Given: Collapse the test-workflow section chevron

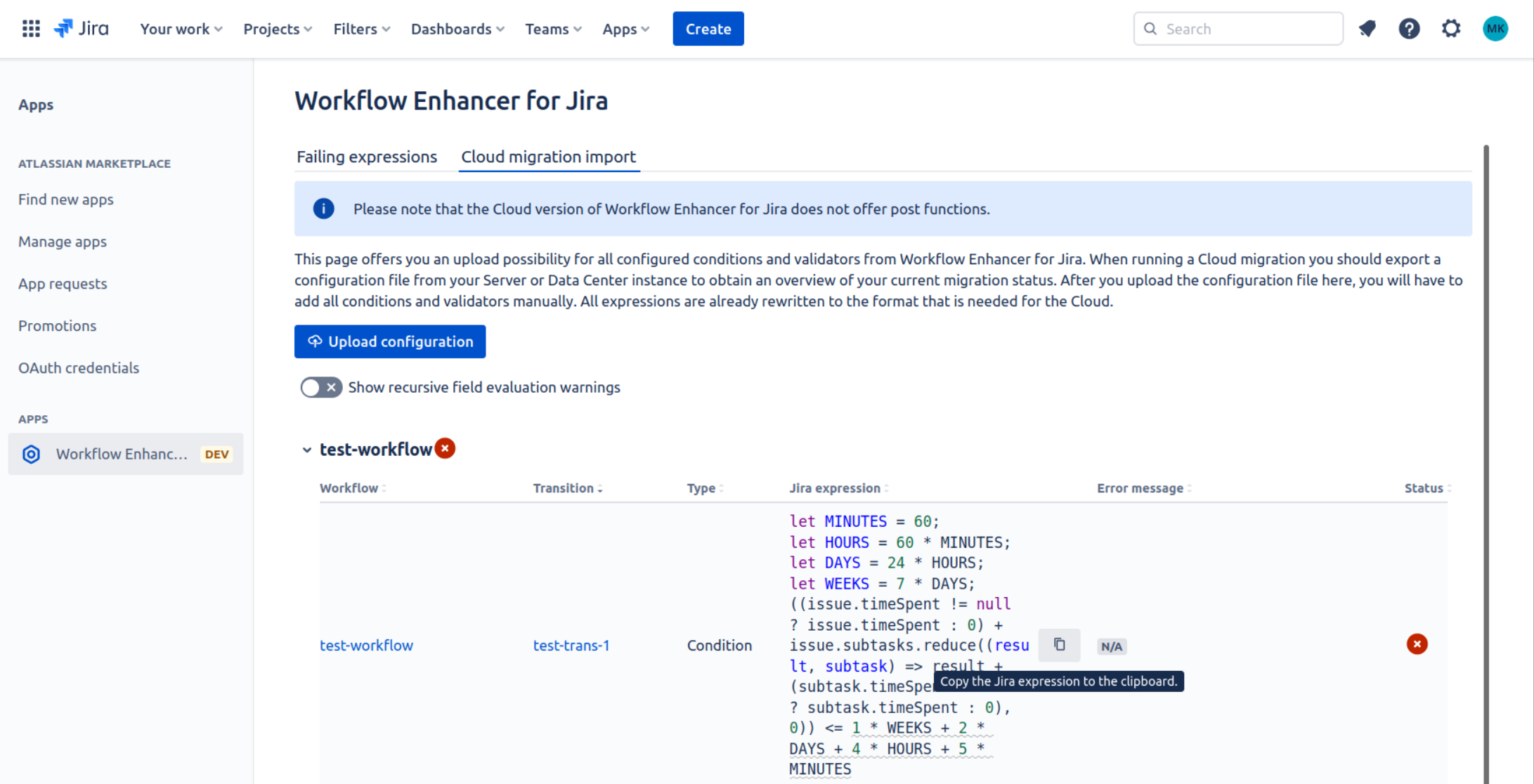Looking at the screenshot, I should [307, 450].
